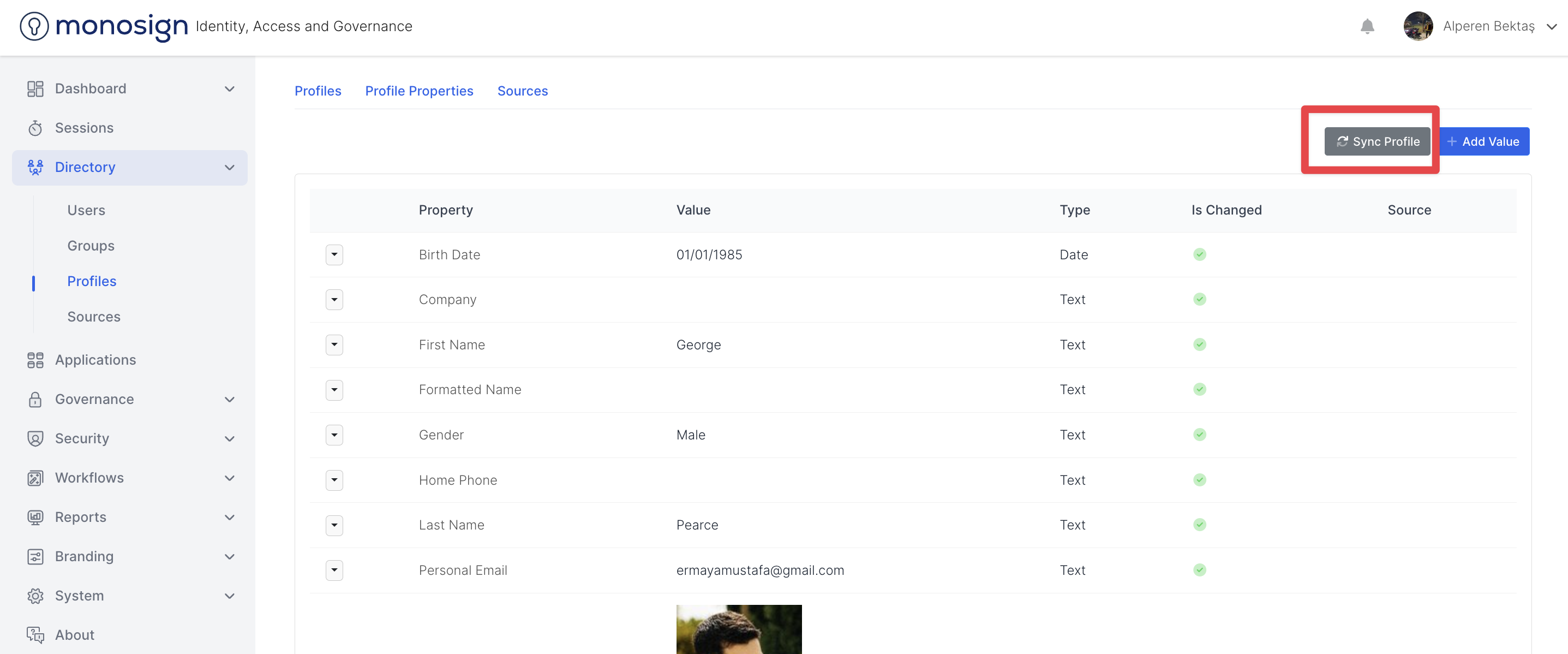Image resolution: width=1568 pixels, height=654 pixels.
Task: Click the About chat icon
Action: tap(35, 634)
